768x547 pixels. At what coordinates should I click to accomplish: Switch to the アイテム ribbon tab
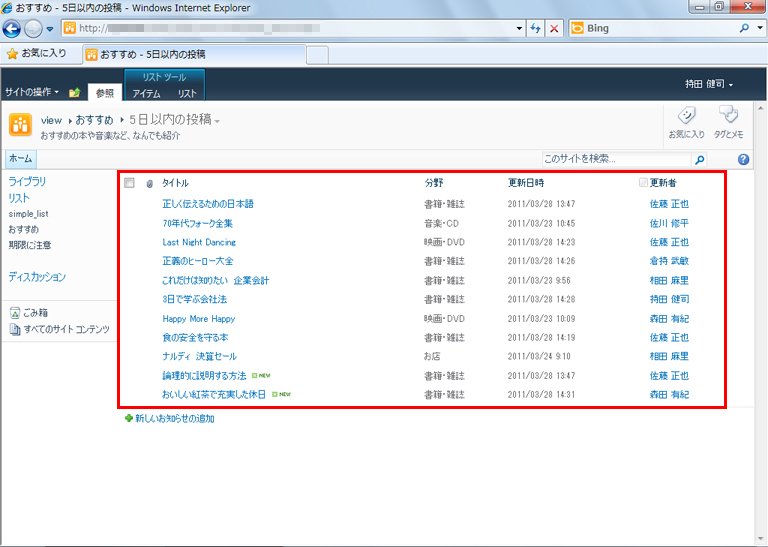[146, 94]
